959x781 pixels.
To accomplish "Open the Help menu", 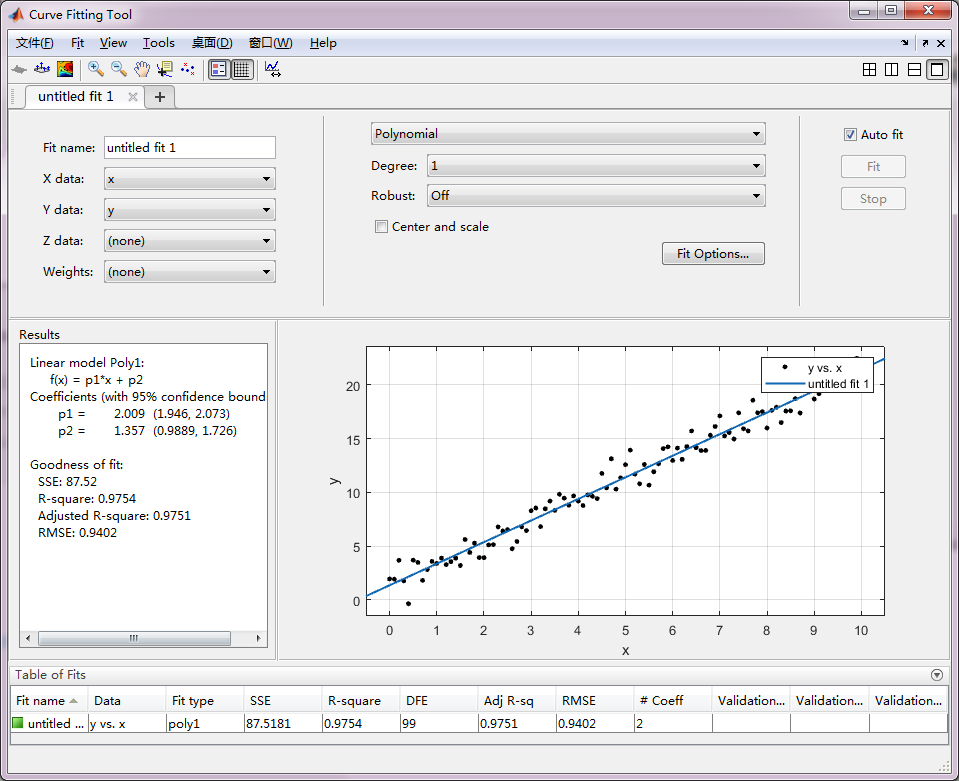I will tap(323, 43).
